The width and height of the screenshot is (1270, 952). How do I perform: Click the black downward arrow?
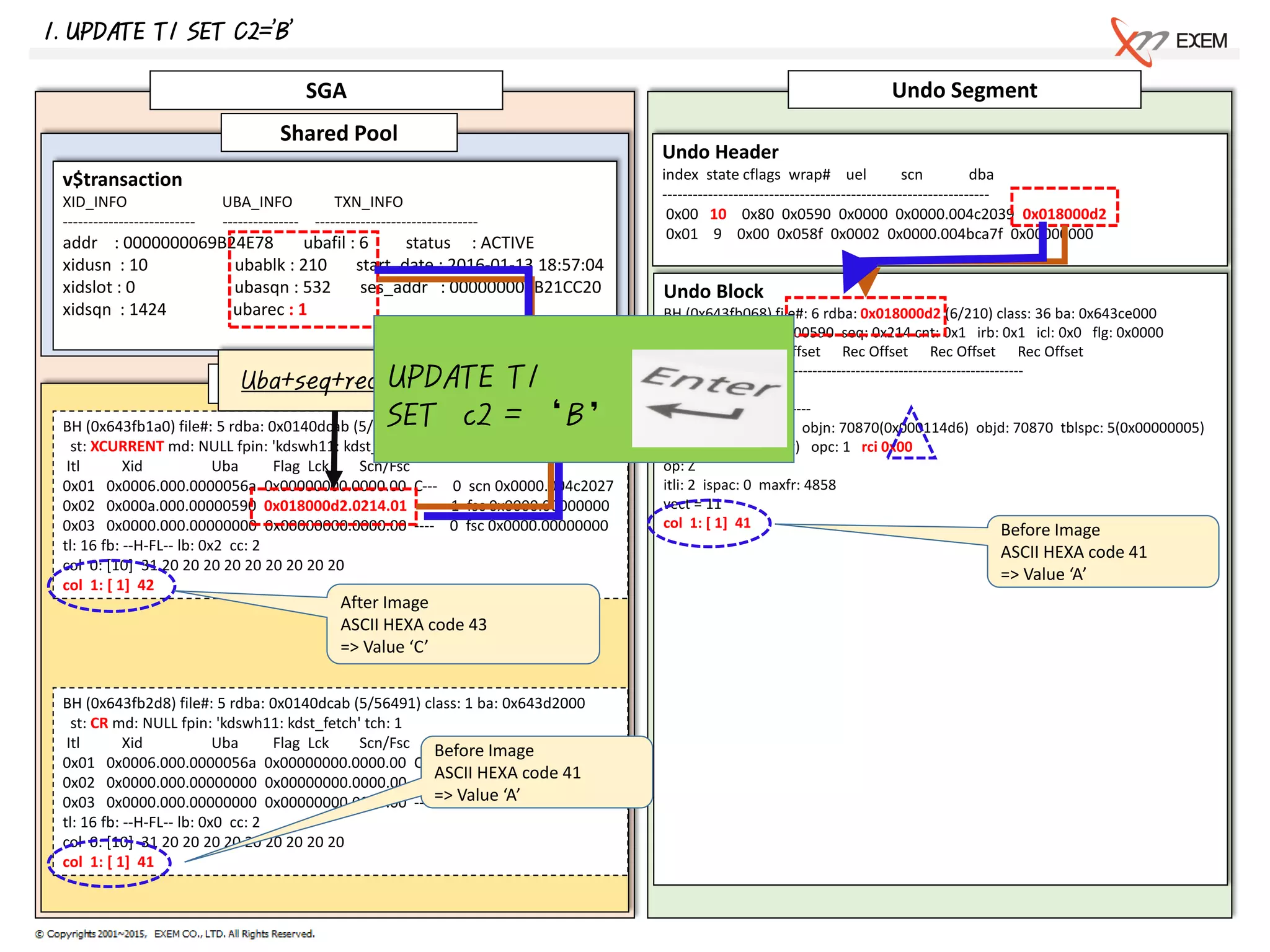tap(334, 449)
